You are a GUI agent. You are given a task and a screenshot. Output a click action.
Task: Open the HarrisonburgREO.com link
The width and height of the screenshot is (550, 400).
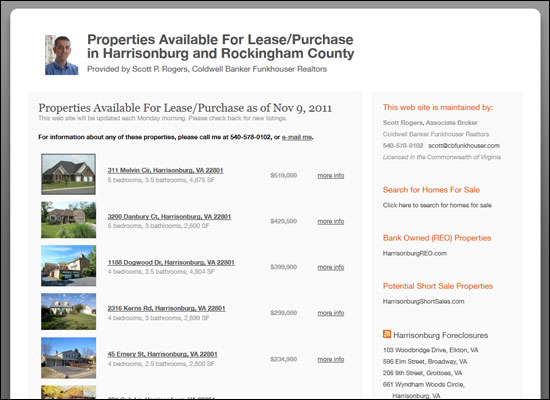tap(415, 253)
